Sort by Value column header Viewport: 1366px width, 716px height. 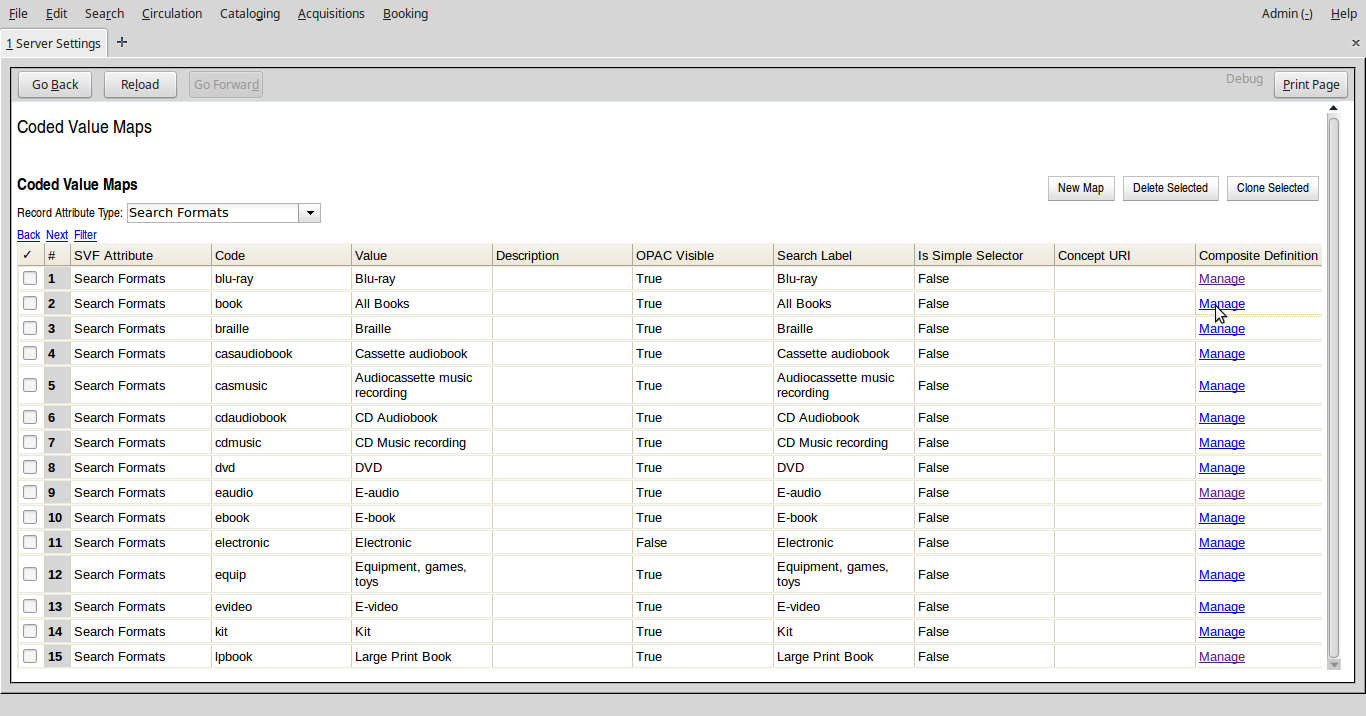pos(422,255)
